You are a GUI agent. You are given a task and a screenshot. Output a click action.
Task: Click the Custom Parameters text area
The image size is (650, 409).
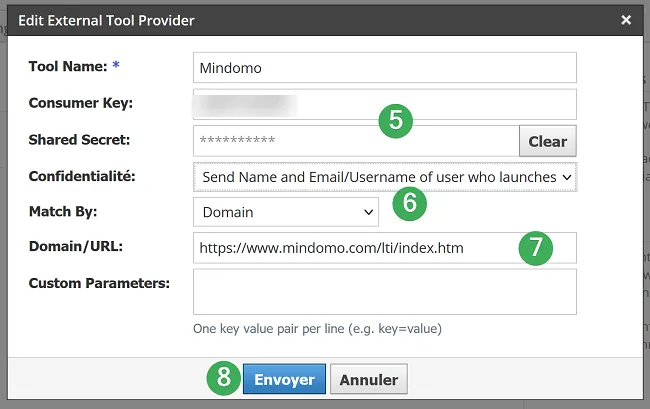coord(385,292)
